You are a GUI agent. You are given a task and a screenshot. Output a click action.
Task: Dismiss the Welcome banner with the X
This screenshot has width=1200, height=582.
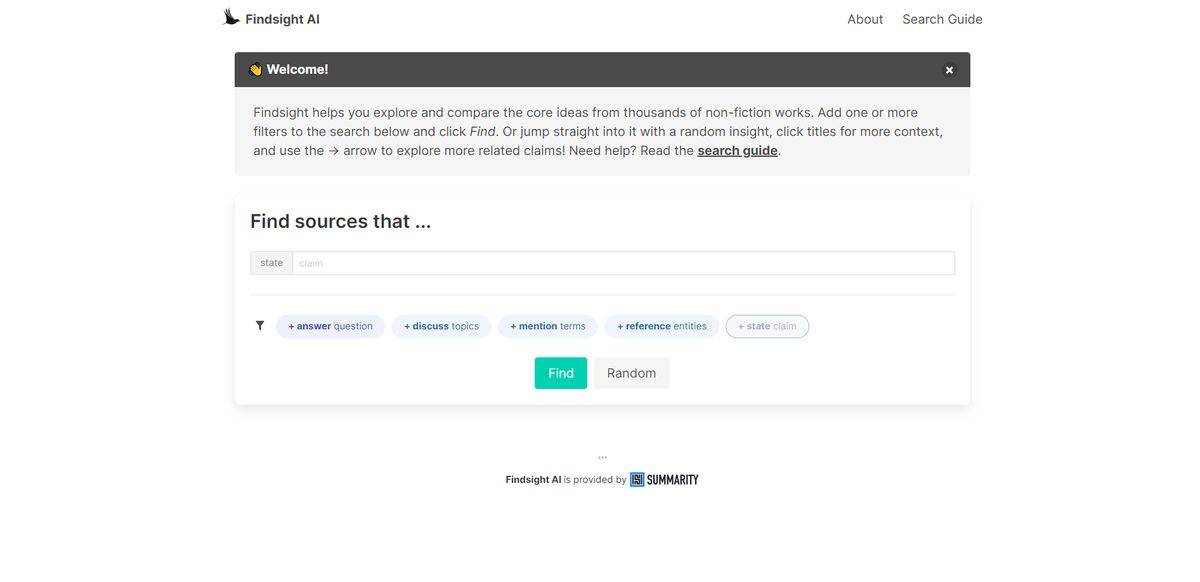coord(949,70)
